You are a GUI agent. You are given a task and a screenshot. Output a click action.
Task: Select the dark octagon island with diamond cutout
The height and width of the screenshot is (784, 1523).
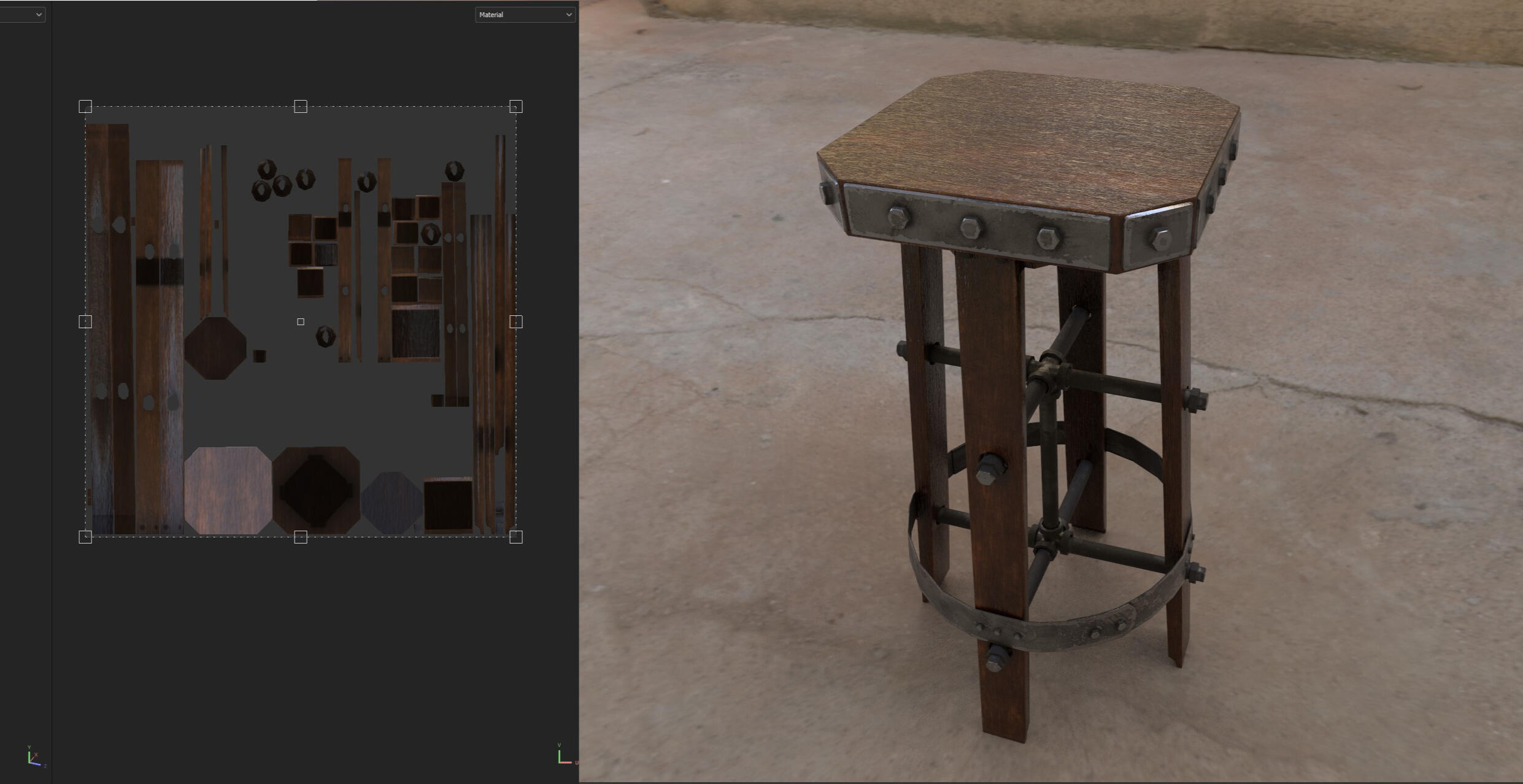click(316, 490)
